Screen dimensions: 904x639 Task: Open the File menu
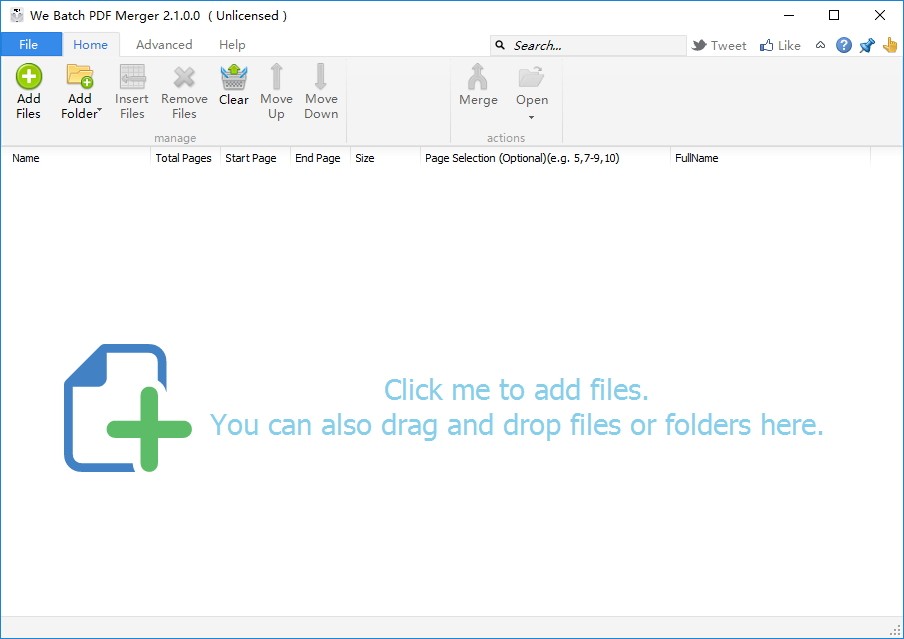coord(31,44)
